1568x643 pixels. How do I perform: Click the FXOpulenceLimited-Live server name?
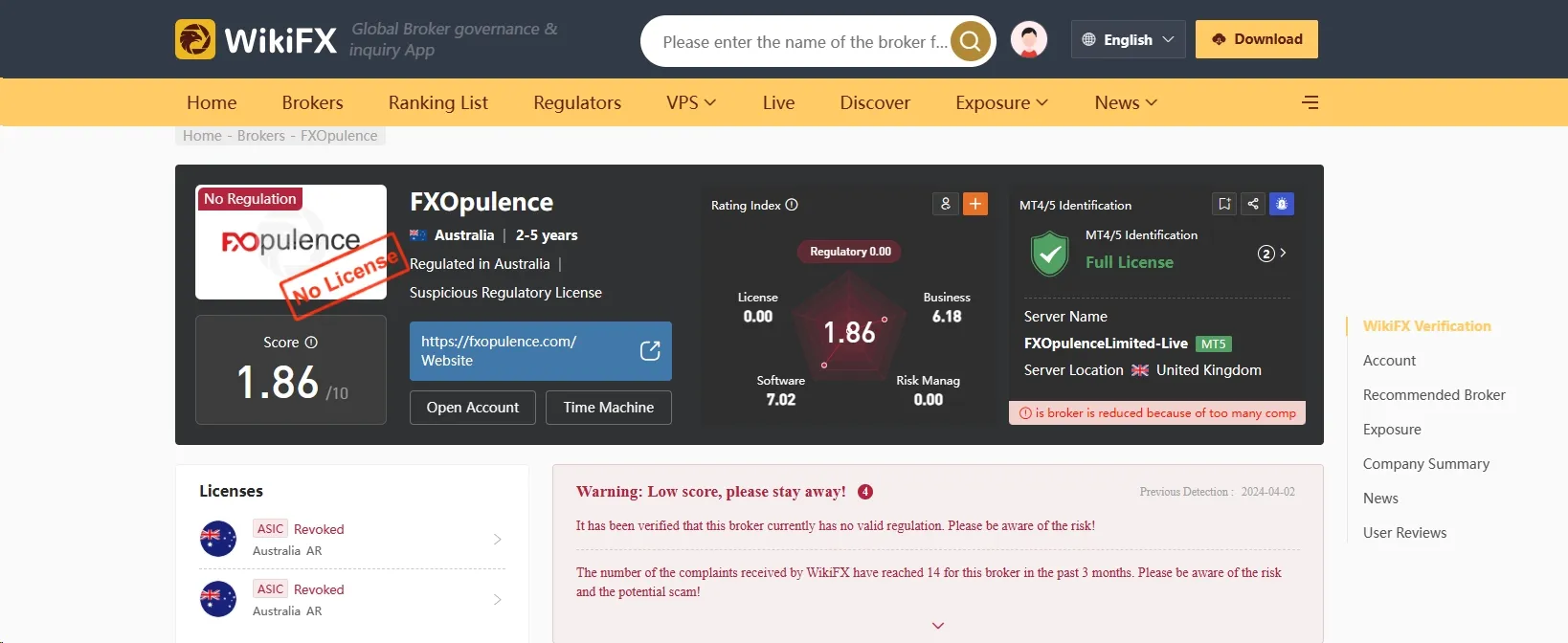point(1106,344)
